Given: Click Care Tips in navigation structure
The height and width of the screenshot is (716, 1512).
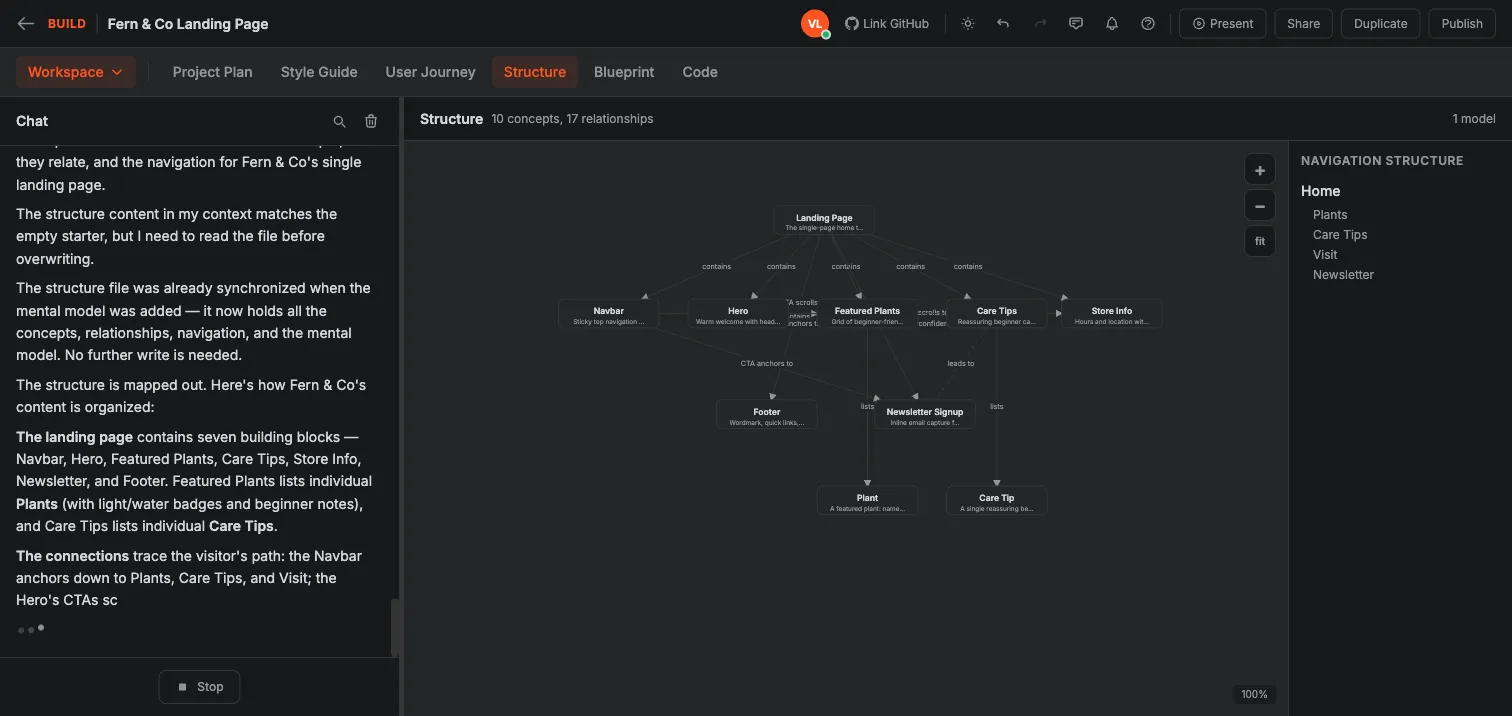Looking at the screenshot, I should coord(1340,235).
